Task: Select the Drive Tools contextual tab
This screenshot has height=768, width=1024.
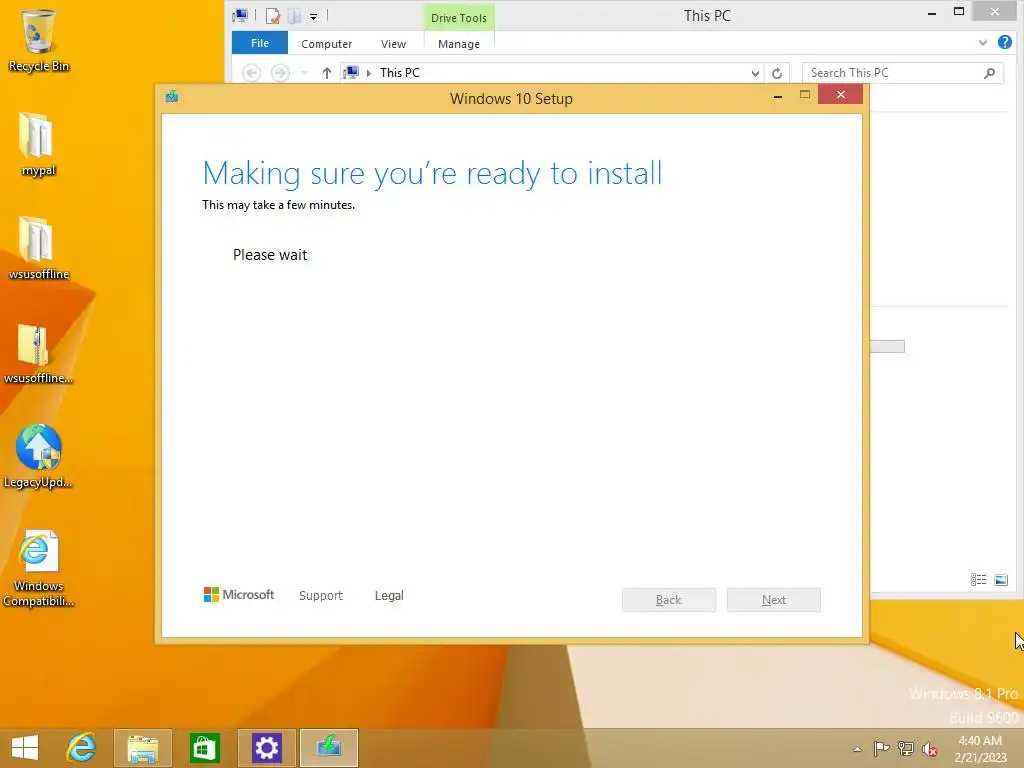Action: point(459,18)
